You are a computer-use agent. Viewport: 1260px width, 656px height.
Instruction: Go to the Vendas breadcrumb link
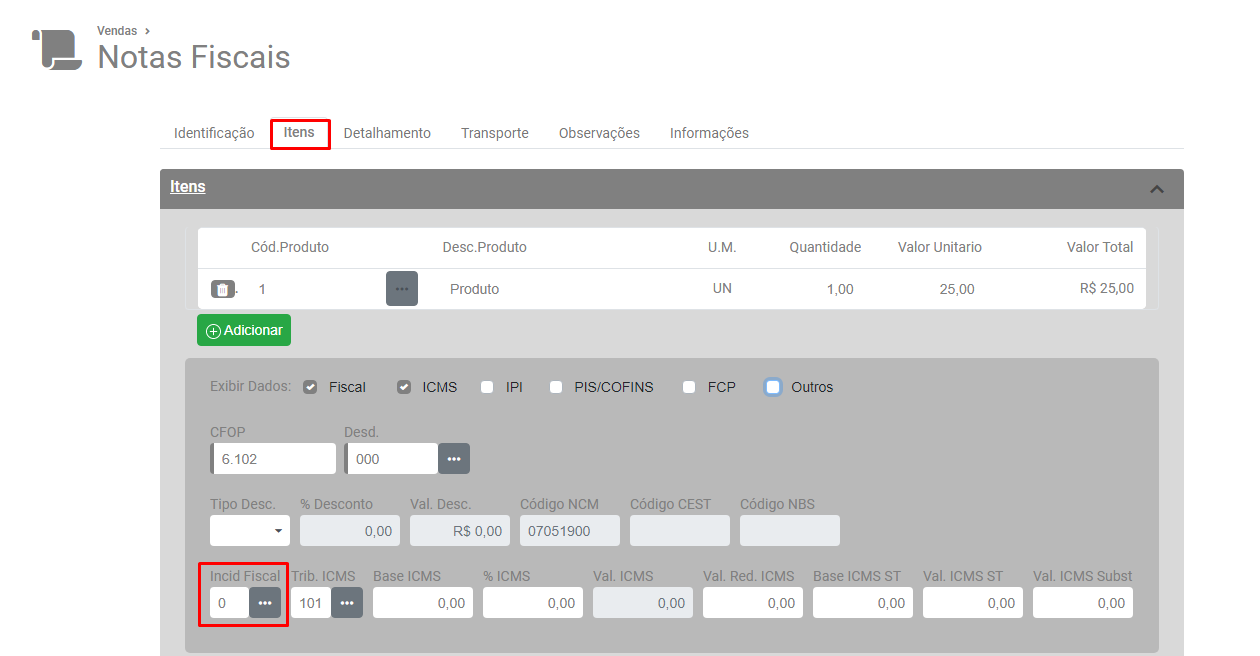pos(117,31)
